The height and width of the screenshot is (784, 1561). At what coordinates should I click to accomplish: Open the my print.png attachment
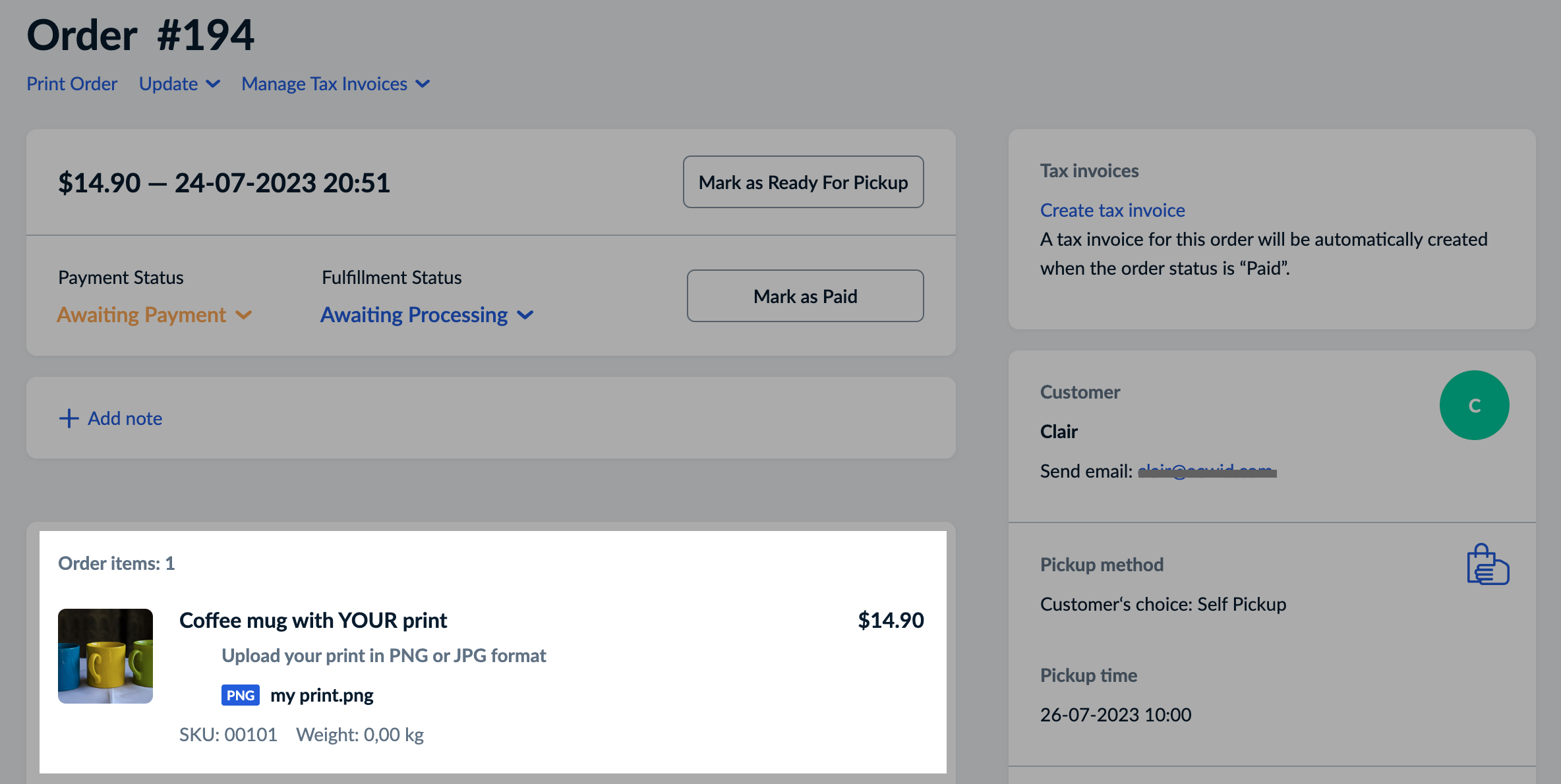point(322,695)
